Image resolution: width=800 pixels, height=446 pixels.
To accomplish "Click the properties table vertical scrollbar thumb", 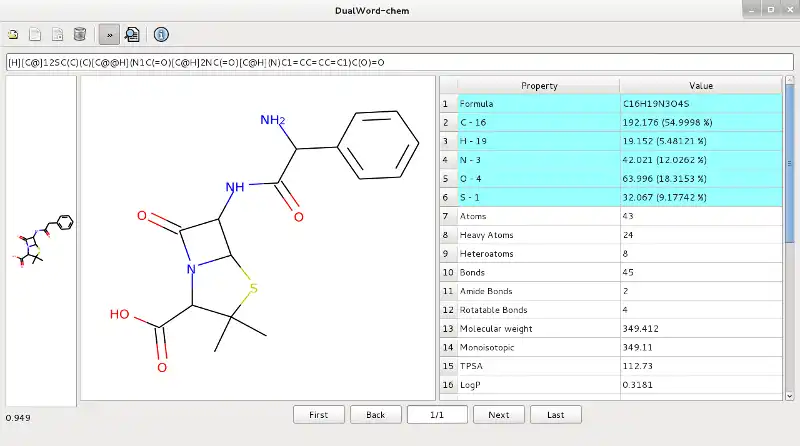I will click(x=789, y=163).
